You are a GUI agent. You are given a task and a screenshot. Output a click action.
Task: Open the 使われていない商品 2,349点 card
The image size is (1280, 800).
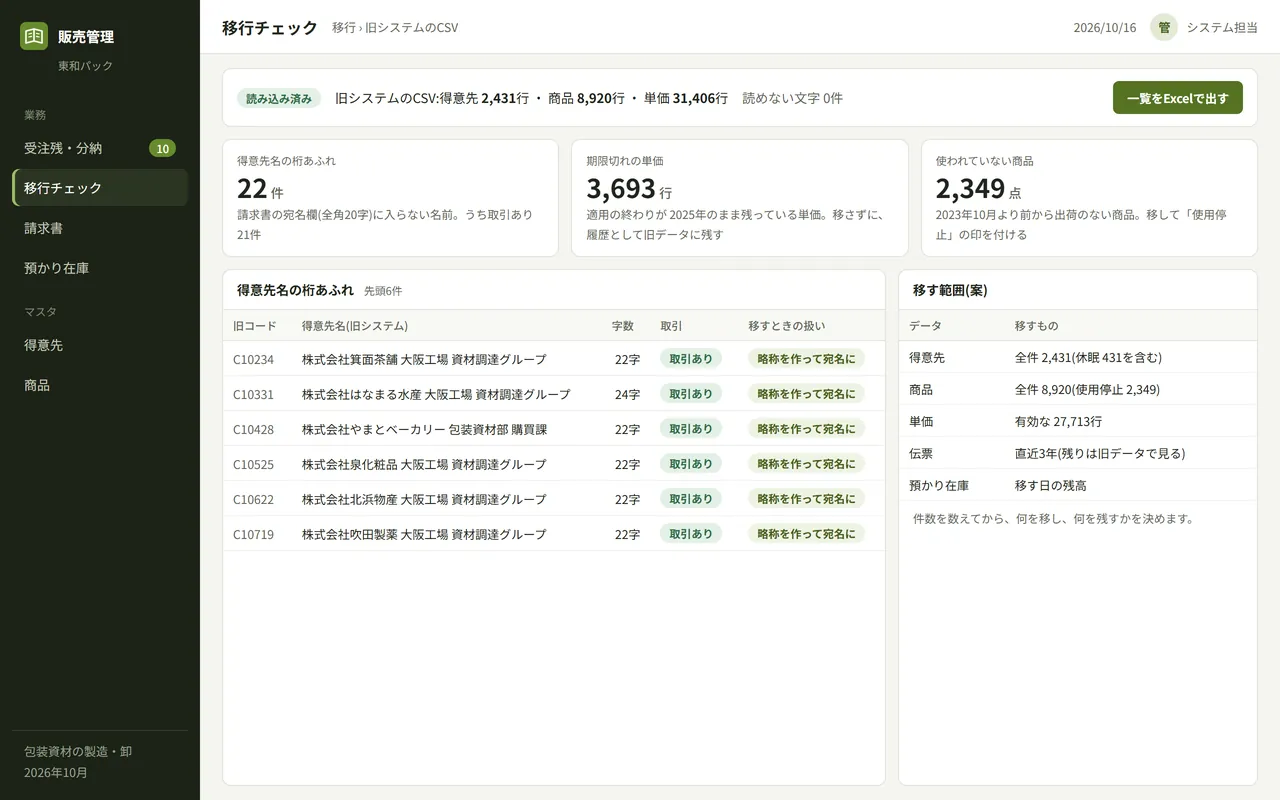1089,198
